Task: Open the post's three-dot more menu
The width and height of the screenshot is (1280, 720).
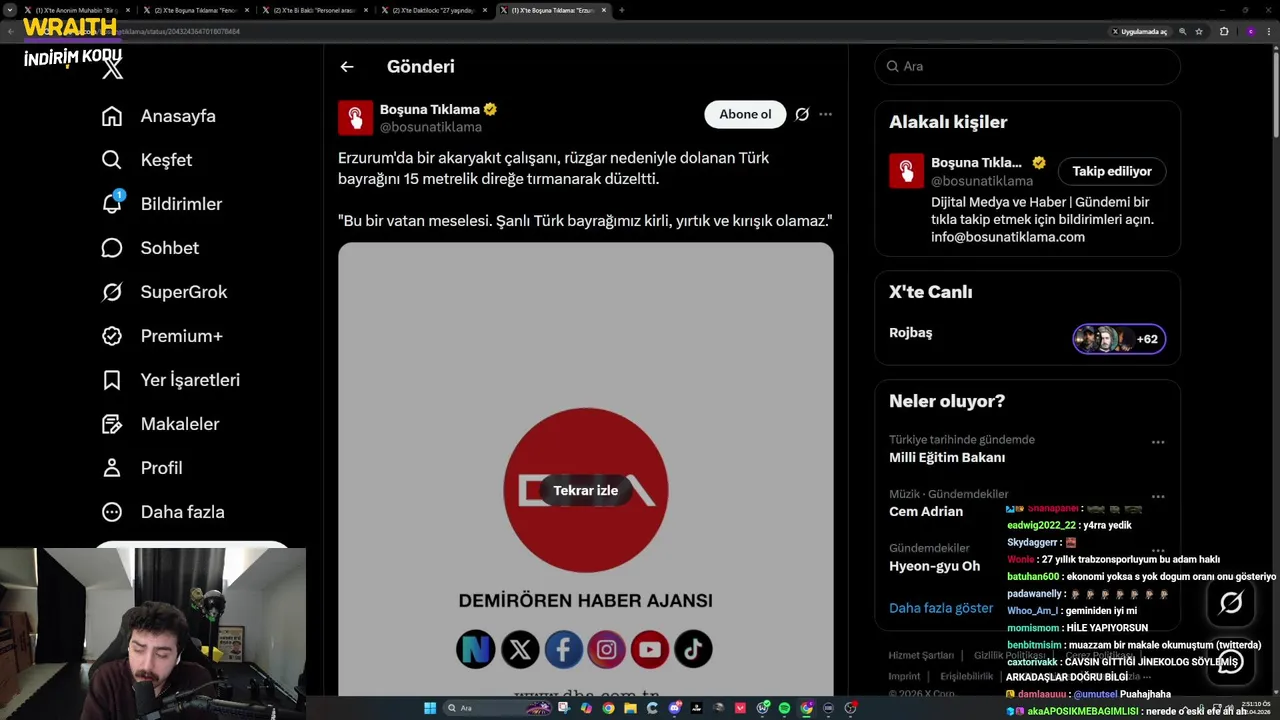Action: (825, 114)
